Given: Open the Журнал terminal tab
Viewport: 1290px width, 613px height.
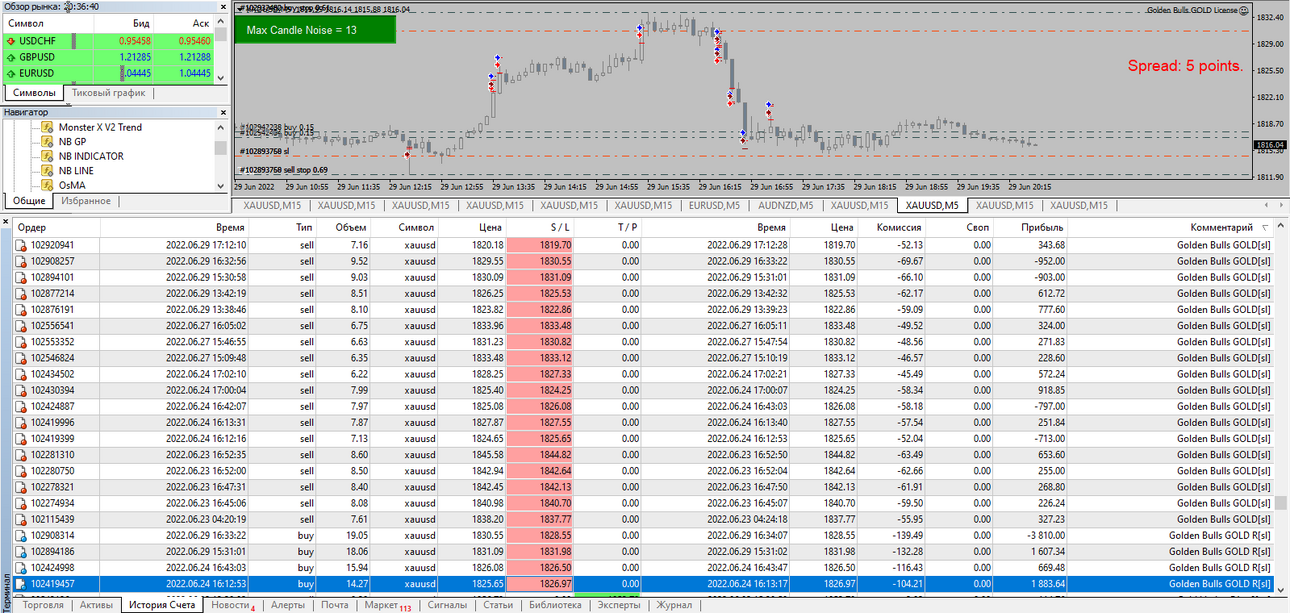Looking at the screenshot, I should point(674,605).
